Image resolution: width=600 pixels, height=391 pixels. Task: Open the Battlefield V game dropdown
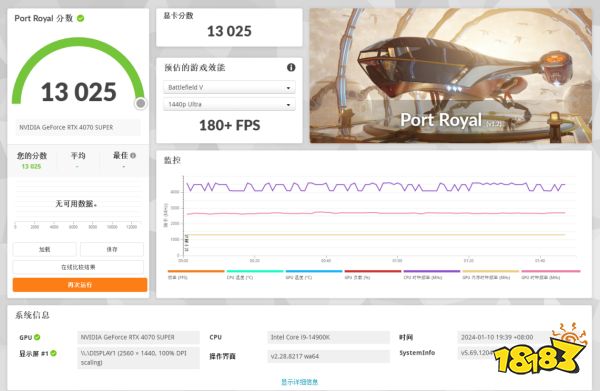[x=229, y=88]
